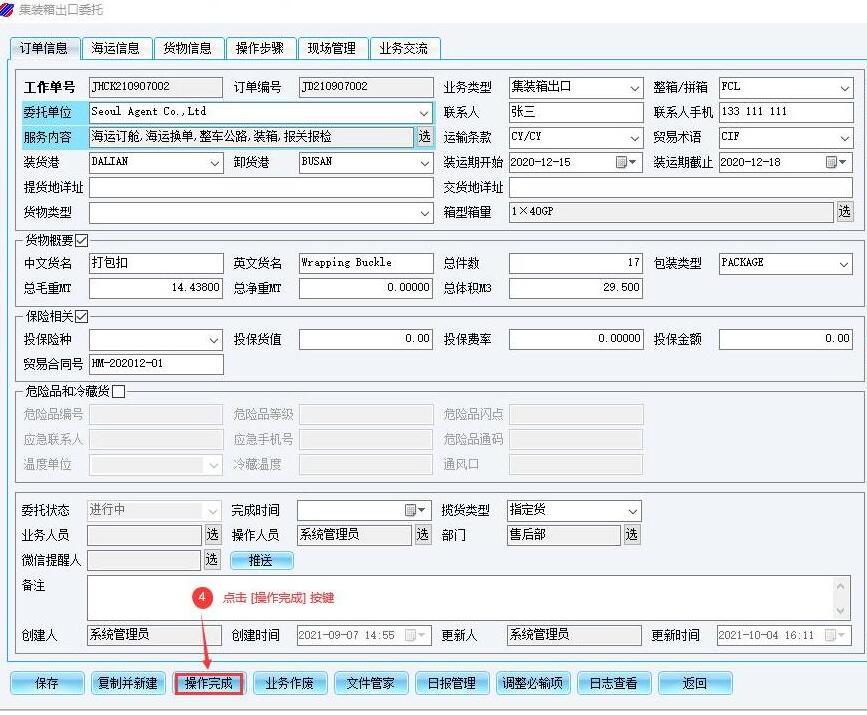Screen dimensions: 867x715
Task: Click the 选 button beside 服务内容
Action: 424,137
